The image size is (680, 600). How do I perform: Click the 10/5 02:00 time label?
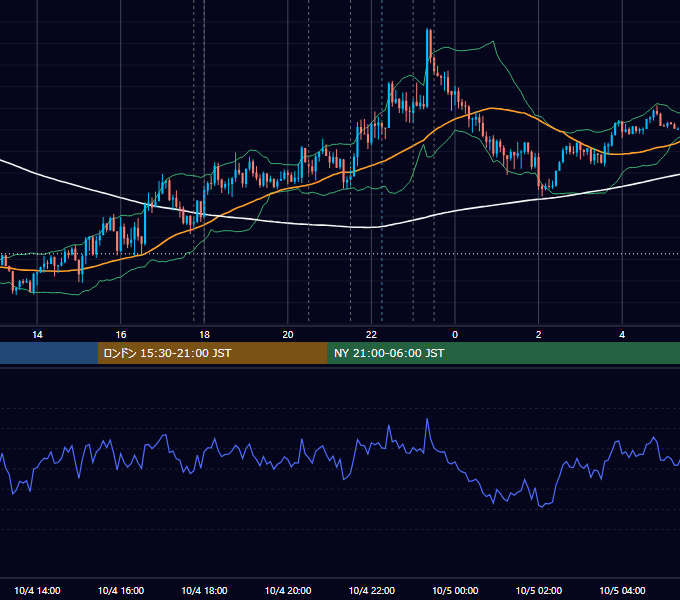point(539,590)
